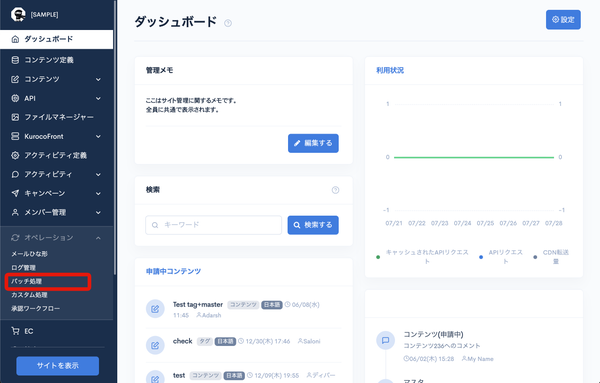Expand the アクティビティ submenu chevron
Screen dimensions: 600x383
98,174
